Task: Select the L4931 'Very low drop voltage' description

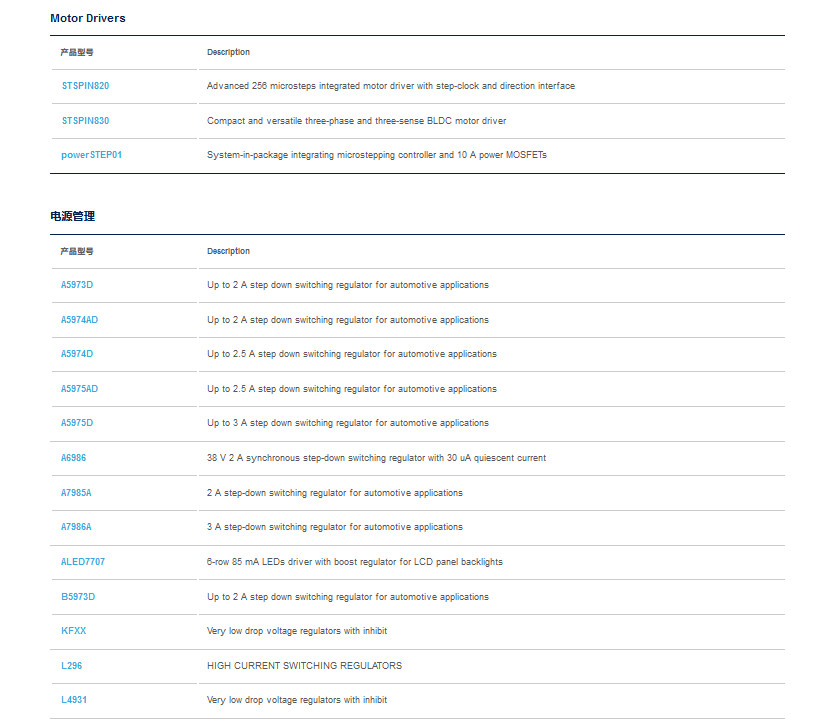Action: [x=297, y=700]
